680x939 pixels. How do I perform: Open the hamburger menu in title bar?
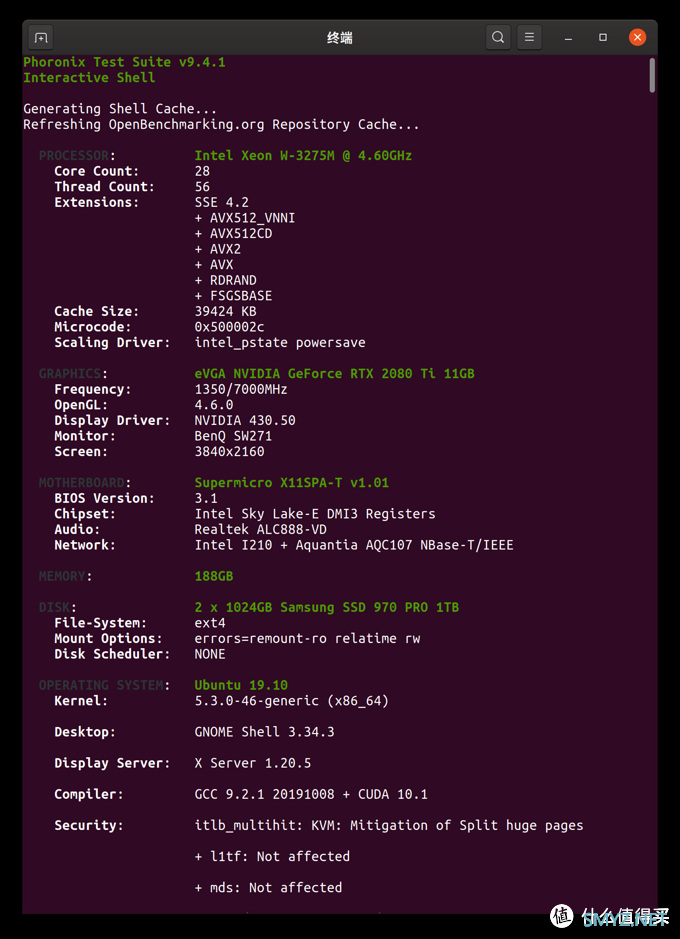[x=529, y=38]
